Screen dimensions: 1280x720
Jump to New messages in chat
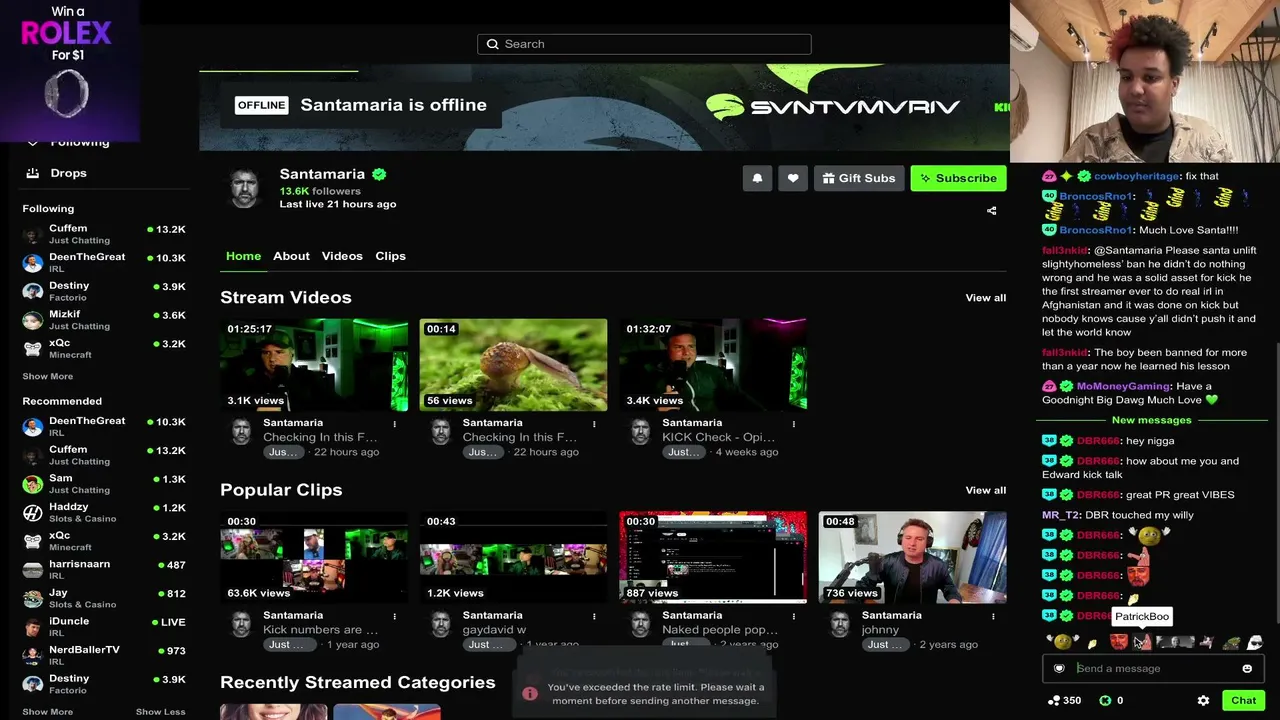pos(1151,420)
